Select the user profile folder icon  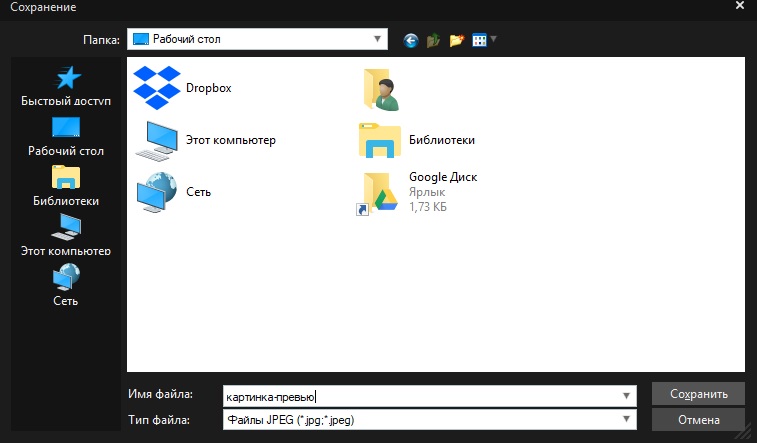click(x=381, y=90)
